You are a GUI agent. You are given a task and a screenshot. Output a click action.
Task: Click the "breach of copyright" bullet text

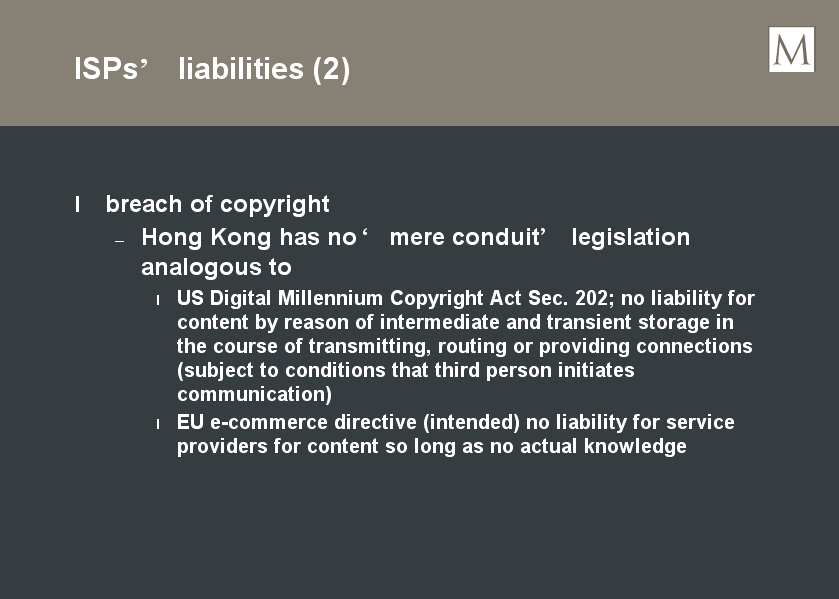point(217,204)
